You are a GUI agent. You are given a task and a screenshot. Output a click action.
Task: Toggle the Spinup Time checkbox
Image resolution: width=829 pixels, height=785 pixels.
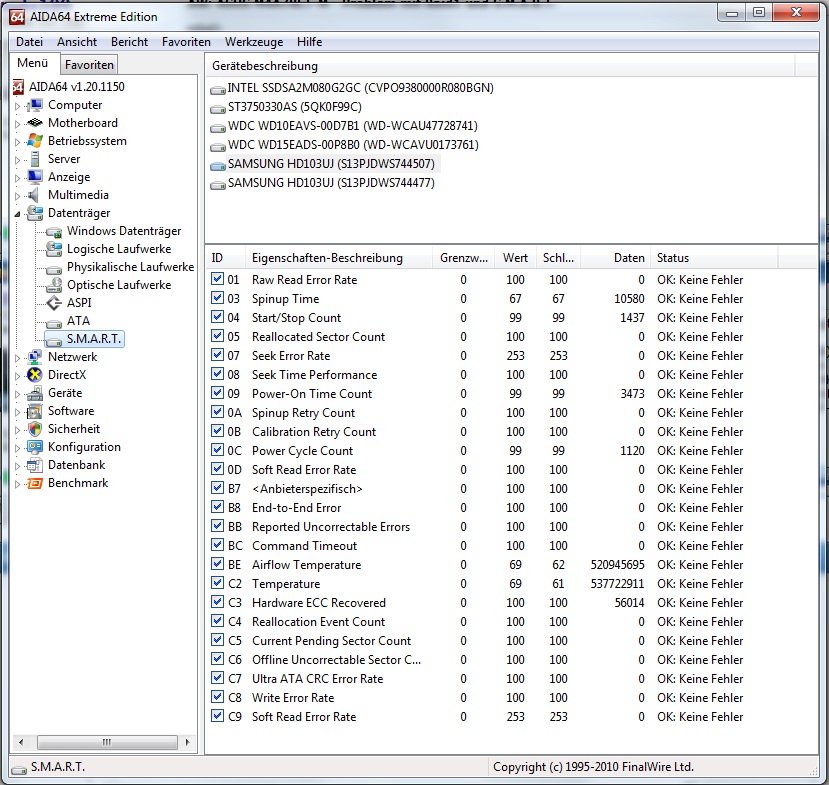pos(217,298)
